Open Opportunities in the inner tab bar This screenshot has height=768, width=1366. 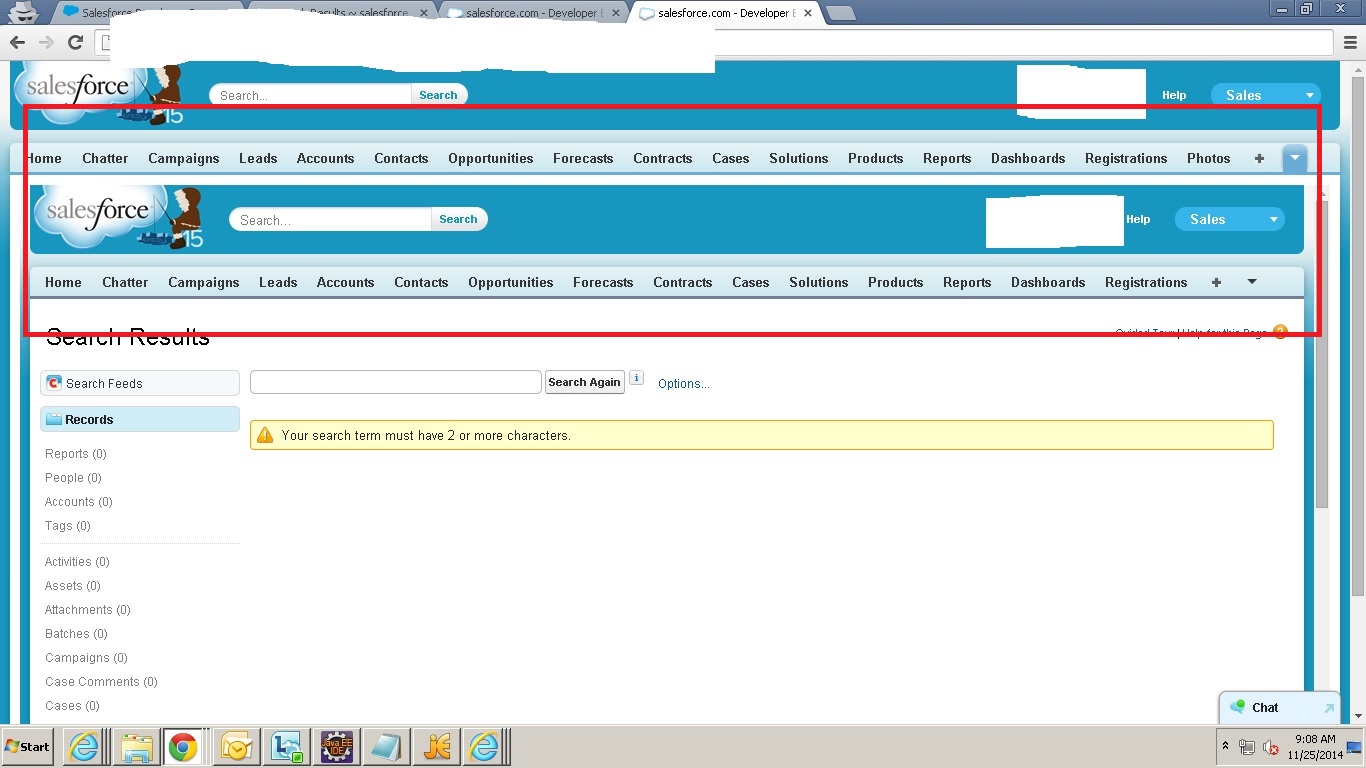pyautogui.click(x=510, y=282)
